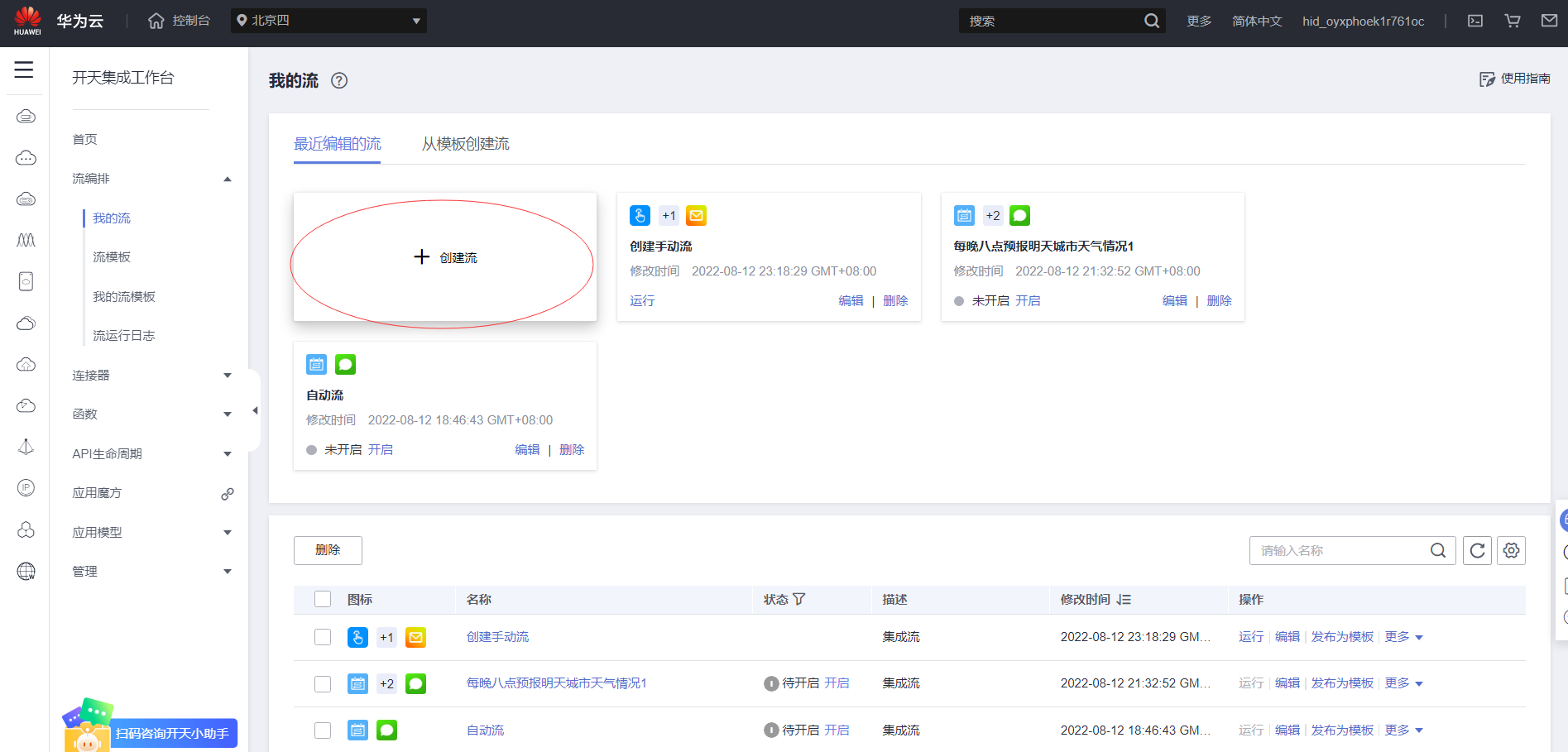
Task: Click the IP circle icon in left rail
Action: click(x=26, y=488)
